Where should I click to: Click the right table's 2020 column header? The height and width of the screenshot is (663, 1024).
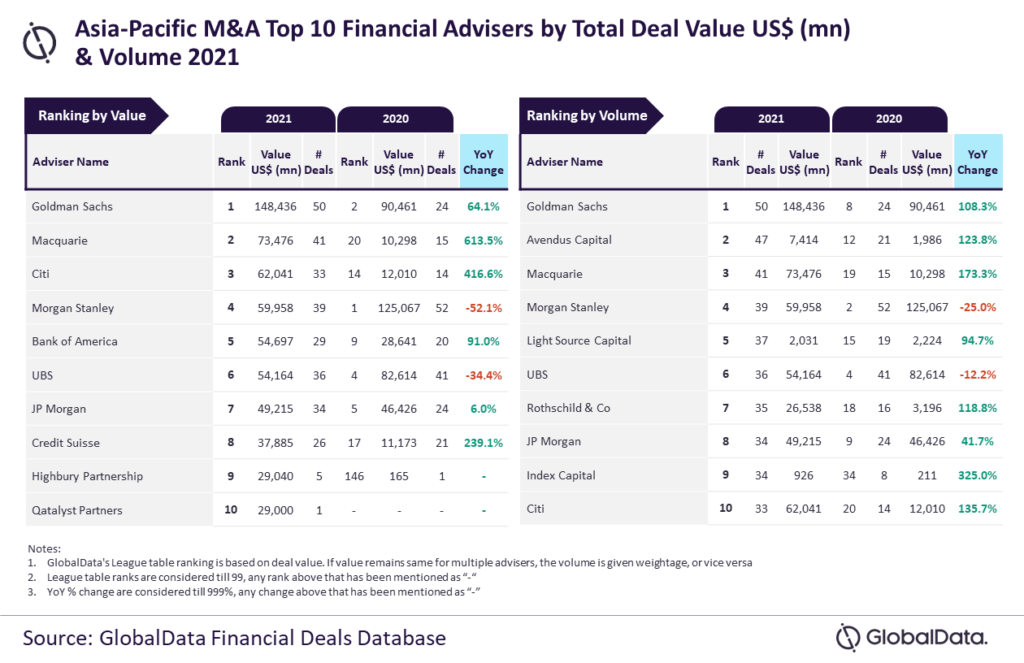tap(890, 119)
